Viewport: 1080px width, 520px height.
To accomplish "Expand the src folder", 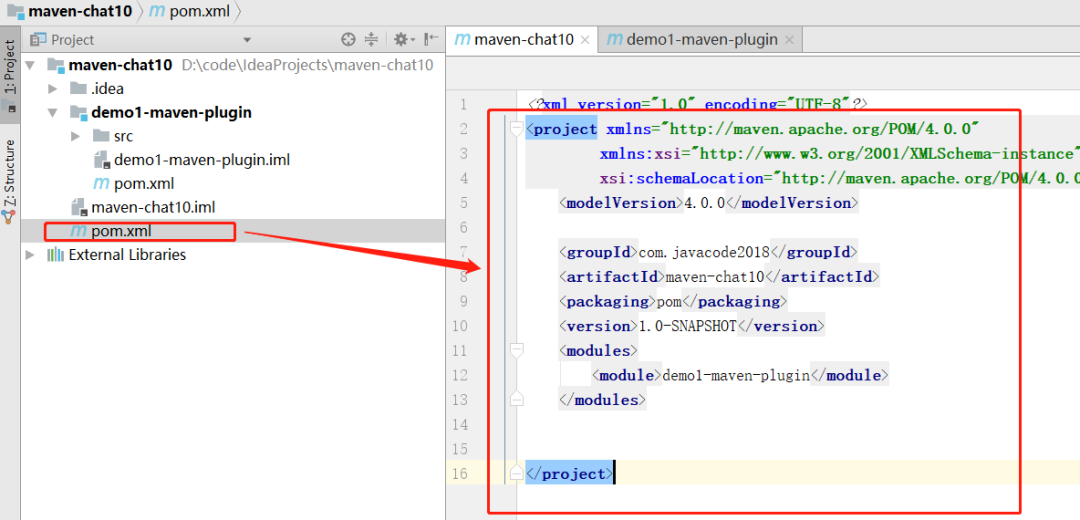I will click(76, 136).
